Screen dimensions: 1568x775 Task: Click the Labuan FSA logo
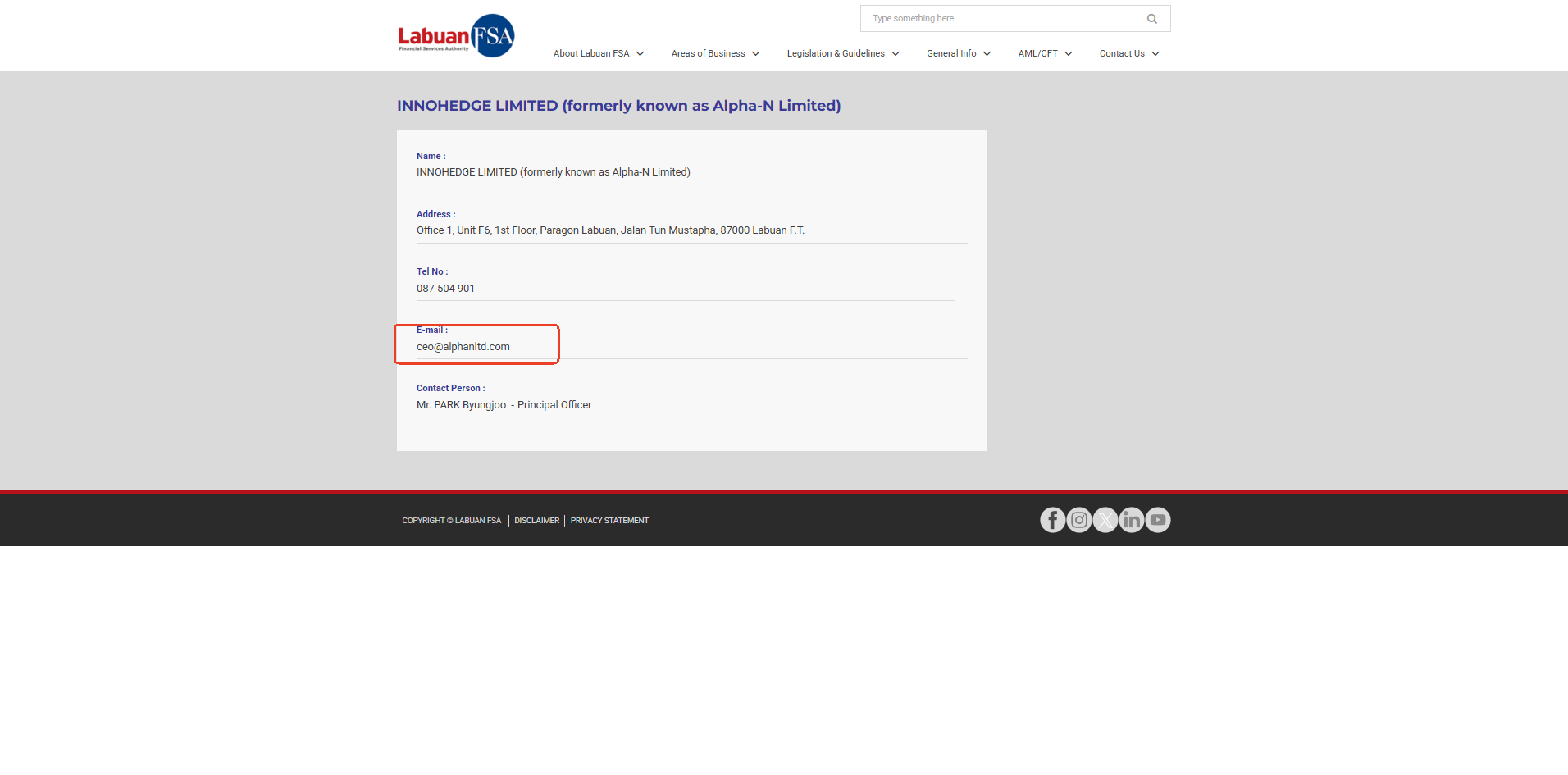tap(456, 36)
